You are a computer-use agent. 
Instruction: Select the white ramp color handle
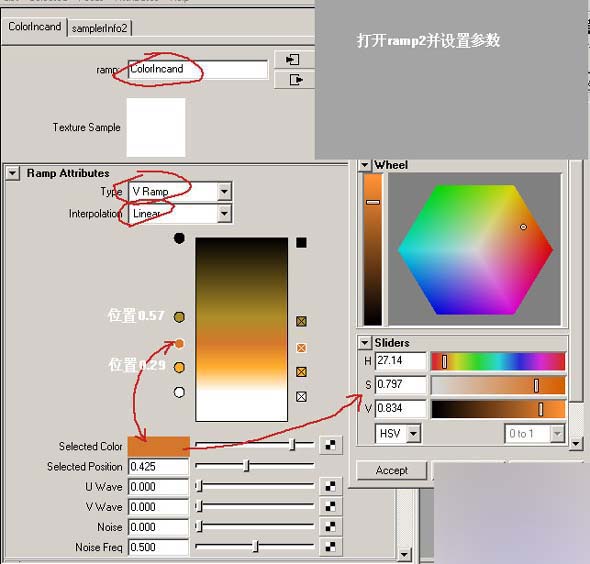[179, 392]
